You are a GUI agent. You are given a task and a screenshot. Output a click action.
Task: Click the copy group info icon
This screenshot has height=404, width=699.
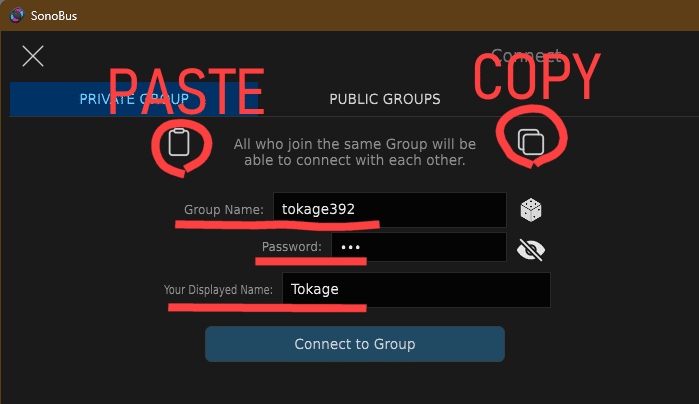click(530, 142)
